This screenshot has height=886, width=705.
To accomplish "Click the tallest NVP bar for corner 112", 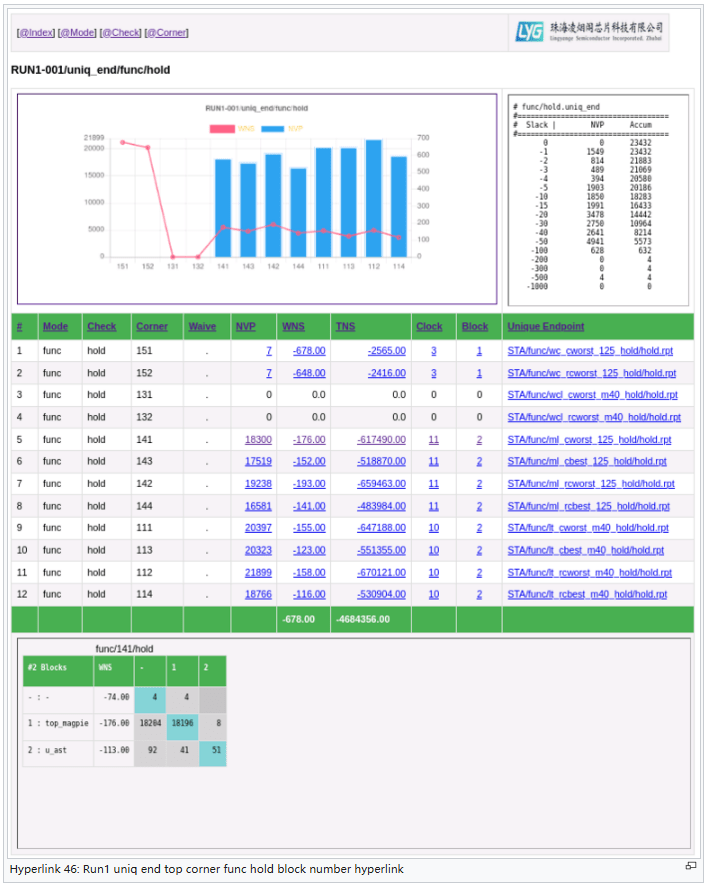I will click(373, 200).
